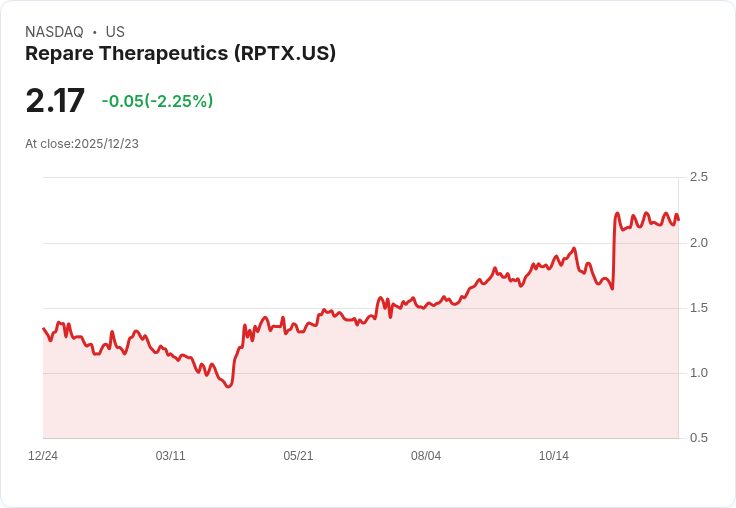The width and height of the screenshot is (736, 508).
Task: Click the 2.5 y-axis price label
Action: click(698, 177)
